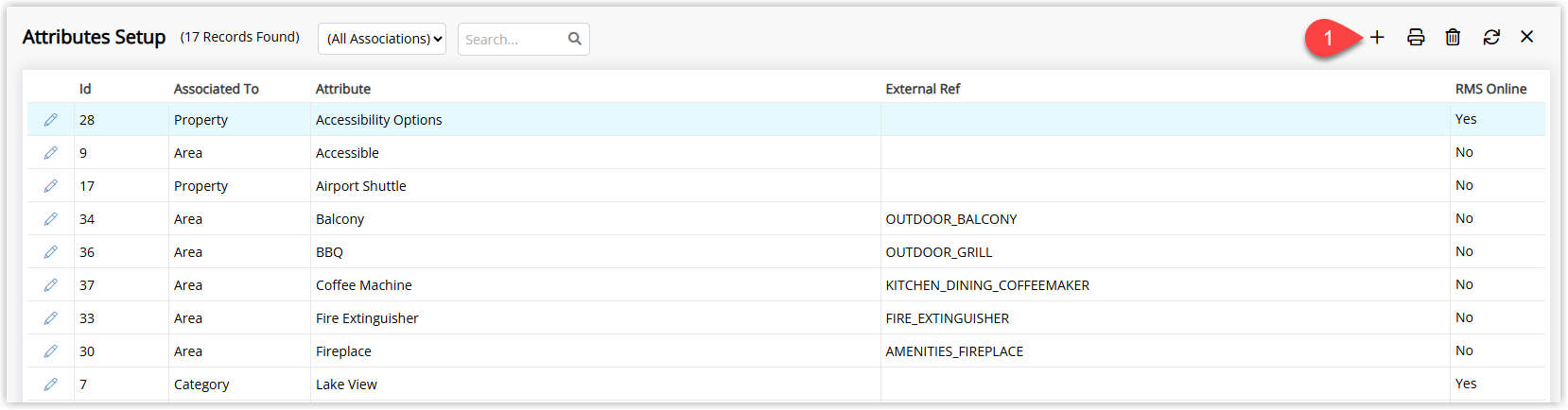
Task: Delete selected attribute with trash icon
Action: [1453, 37]
